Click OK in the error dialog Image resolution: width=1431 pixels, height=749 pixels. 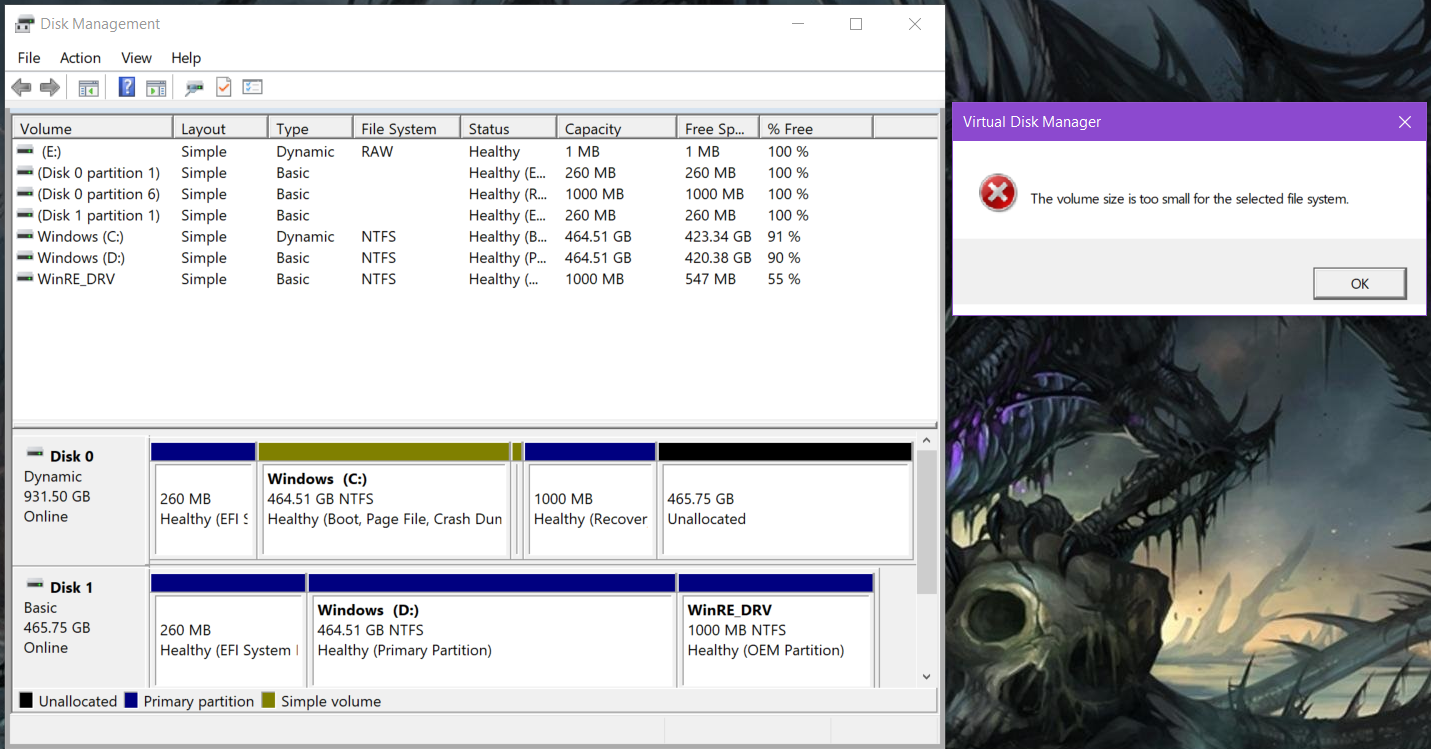pyautogui.click(x=1360, y=283)
